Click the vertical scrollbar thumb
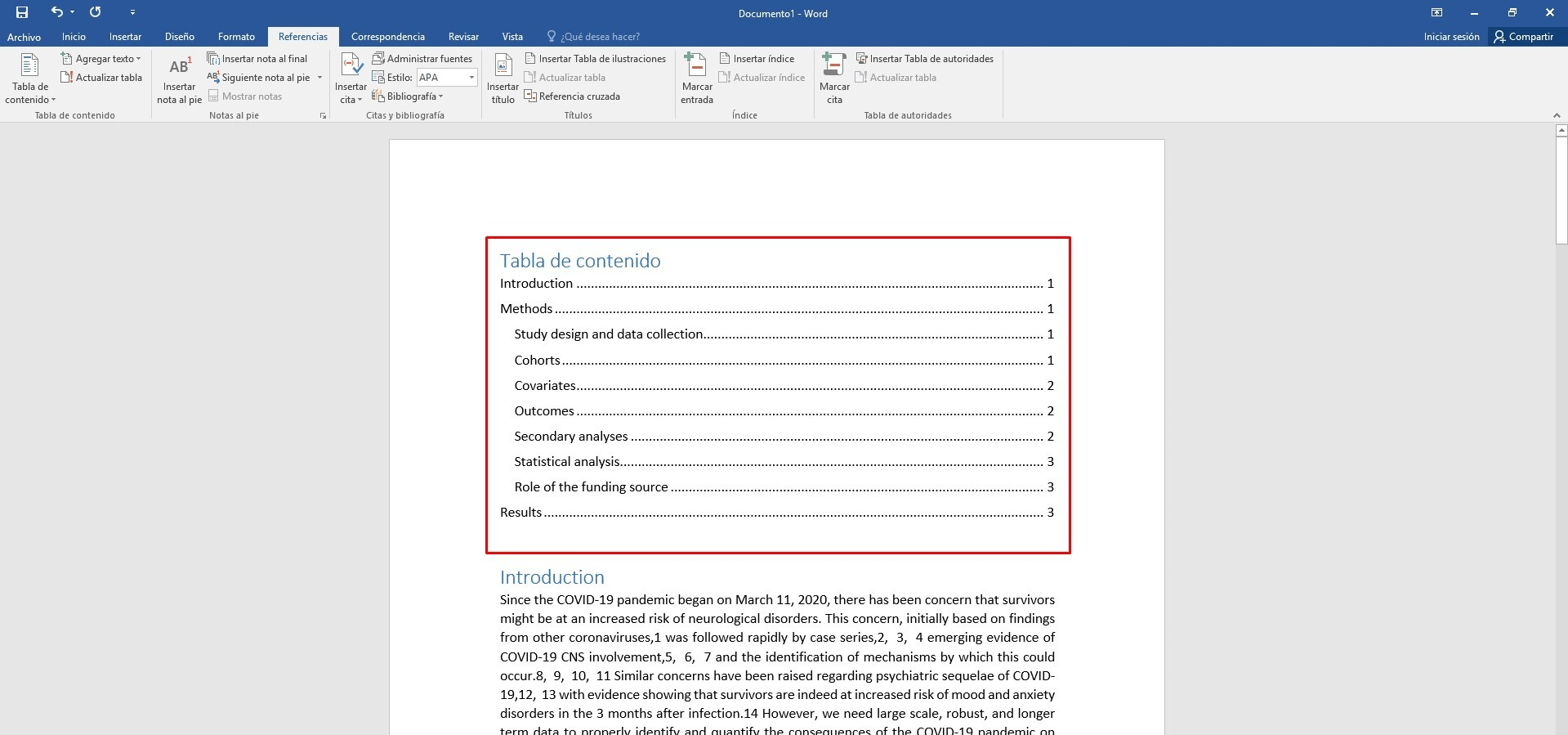This screenshot has height=735, width=1568. [x=1561, y=190]
